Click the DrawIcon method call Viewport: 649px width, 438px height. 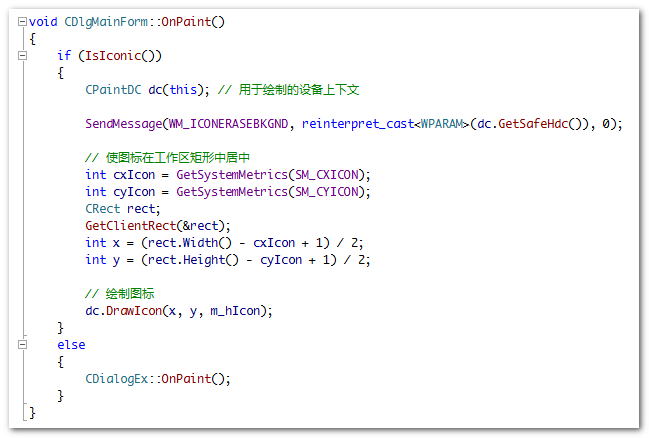134,310
